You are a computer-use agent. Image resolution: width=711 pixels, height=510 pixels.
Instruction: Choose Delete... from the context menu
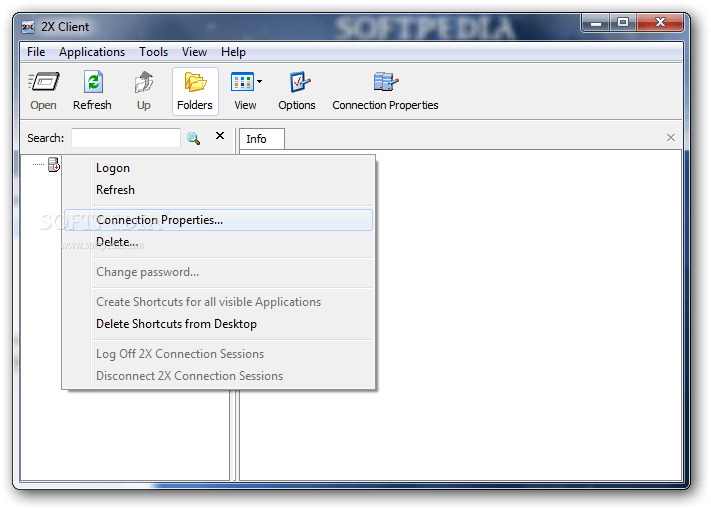pyautogui.click(x=218, y=242)
